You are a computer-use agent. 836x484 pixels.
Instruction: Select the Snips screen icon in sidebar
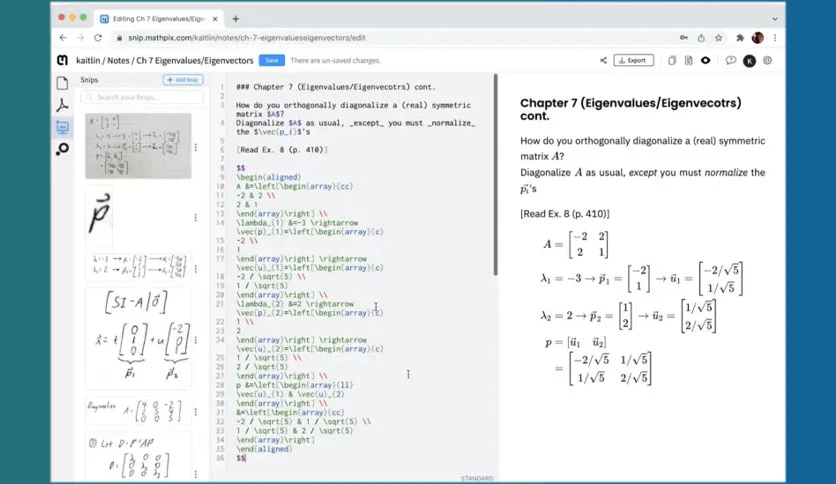pos(62,127)
